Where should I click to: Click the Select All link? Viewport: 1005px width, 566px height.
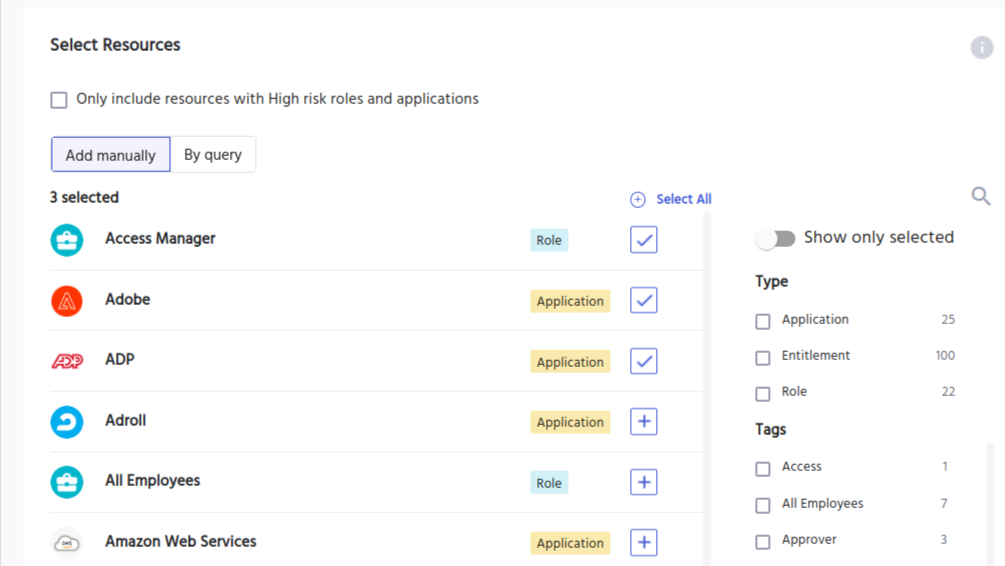[683, 199]
